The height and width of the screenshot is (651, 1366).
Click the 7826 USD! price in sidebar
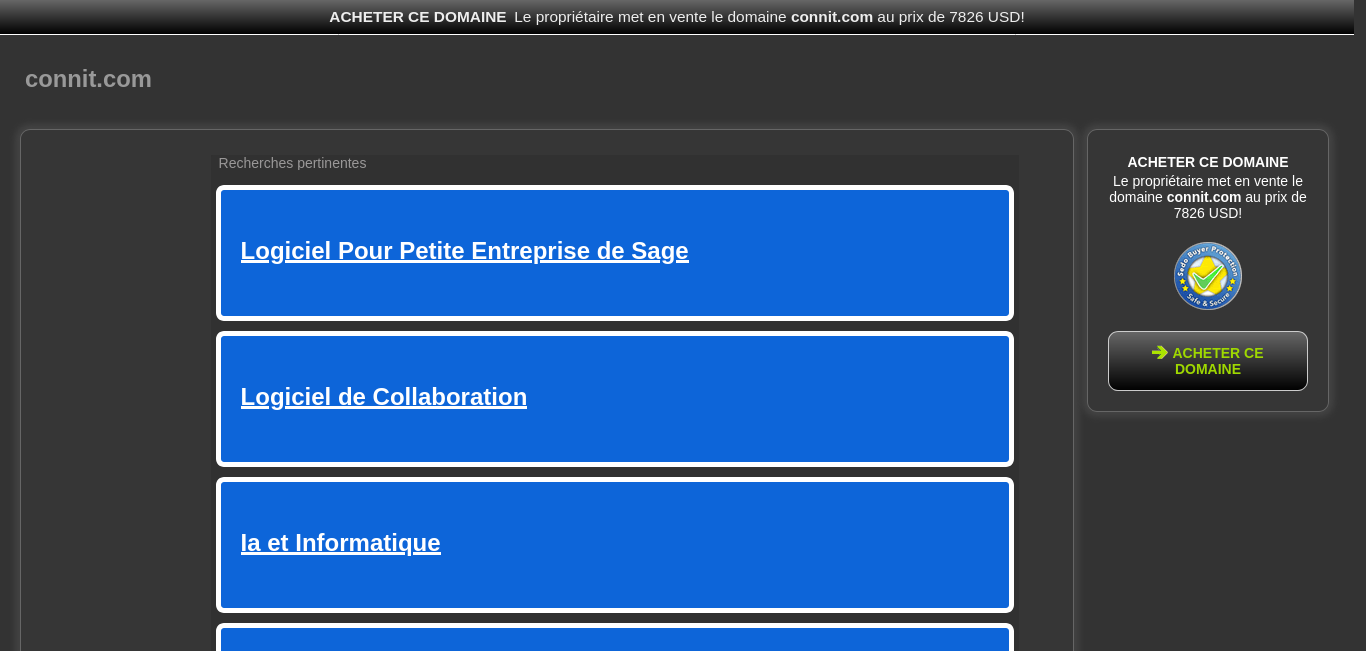[x=1208, y=213]
